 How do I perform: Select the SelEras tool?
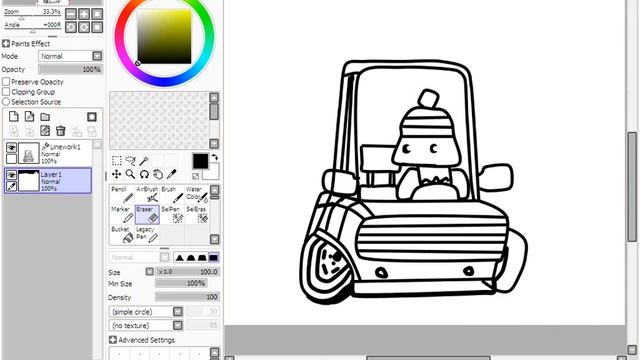click(x=197, y=214)
